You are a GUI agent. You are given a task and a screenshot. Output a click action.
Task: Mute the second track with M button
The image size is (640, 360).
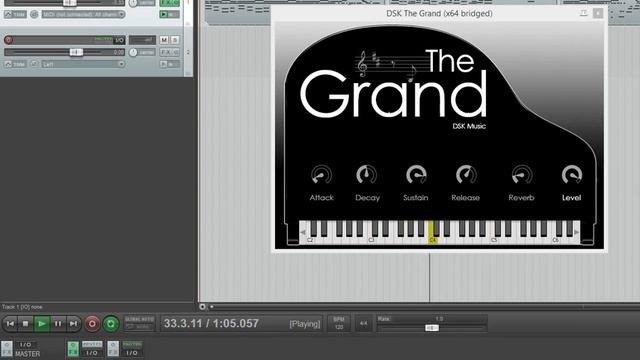coord(164,40)
